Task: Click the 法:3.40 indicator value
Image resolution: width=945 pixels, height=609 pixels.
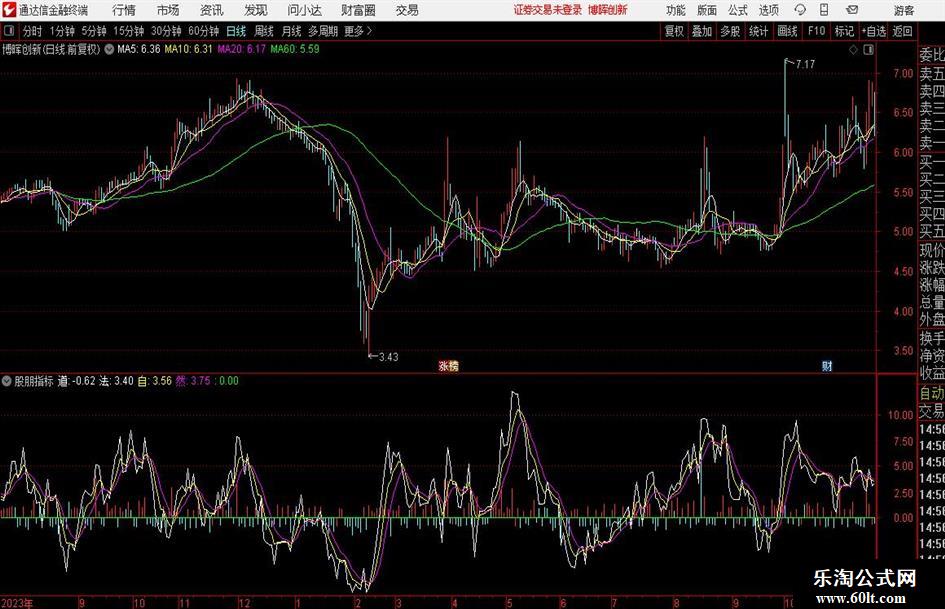Action: 116,381
